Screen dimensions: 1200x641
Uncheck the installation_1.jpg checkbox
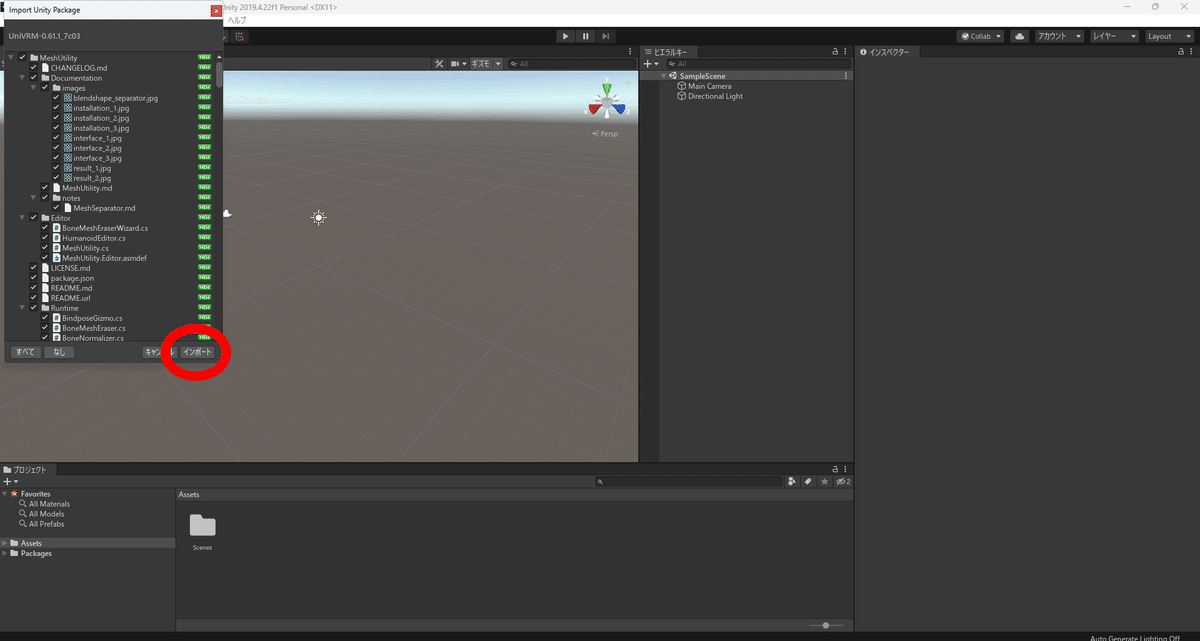[x=56, y=108]
